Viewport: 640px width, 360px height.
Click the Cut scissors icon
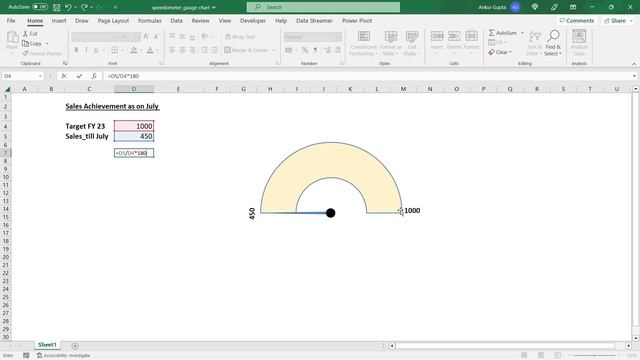pyautogui.click(x=25, y=33)
